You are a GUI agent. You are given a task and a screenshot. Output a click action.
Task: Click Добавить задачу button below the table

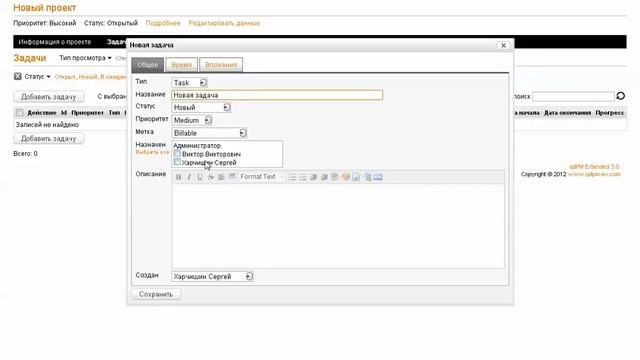(49, 138)
